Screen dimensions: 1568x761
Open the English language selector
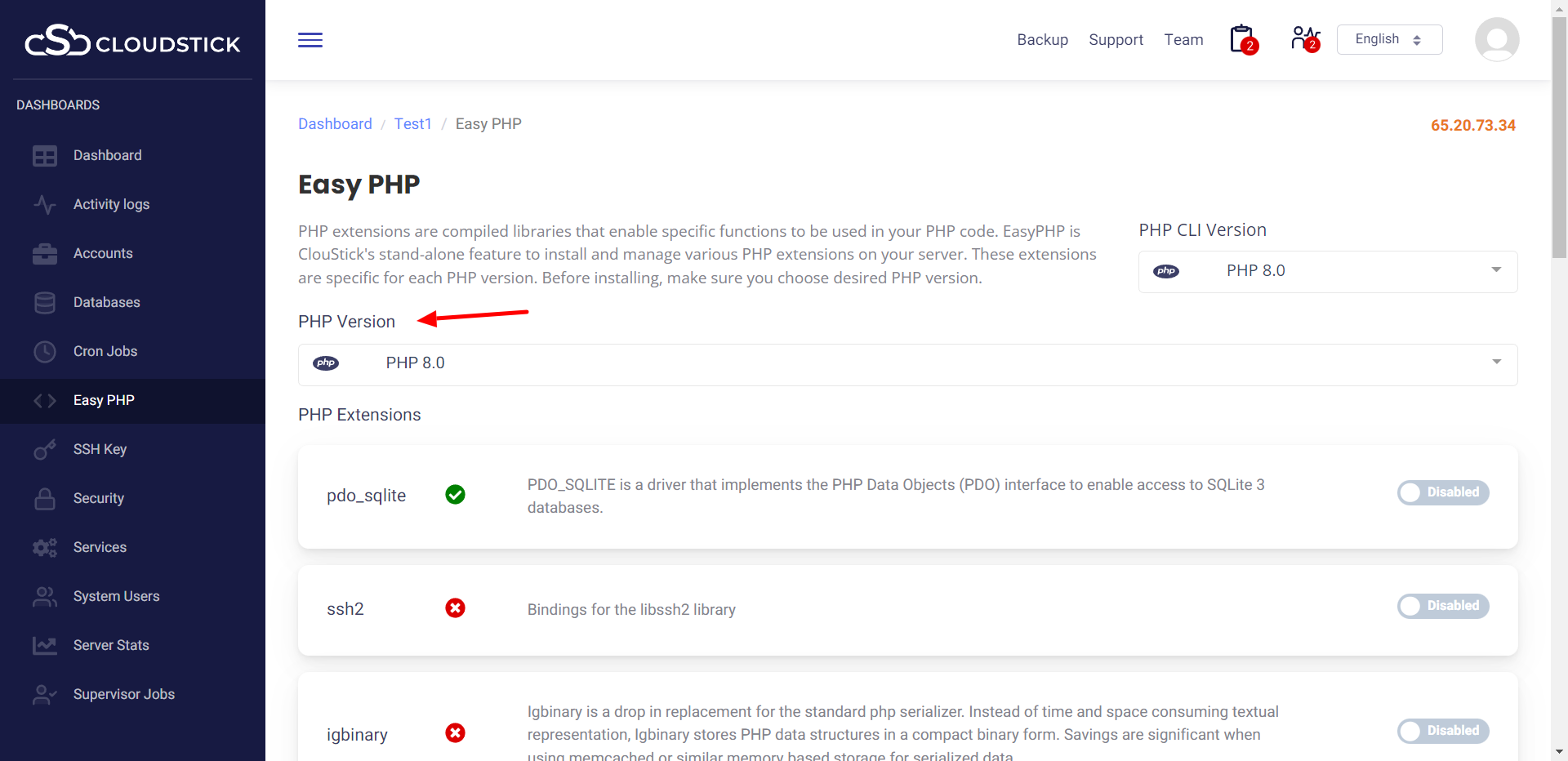(1388, 40)
